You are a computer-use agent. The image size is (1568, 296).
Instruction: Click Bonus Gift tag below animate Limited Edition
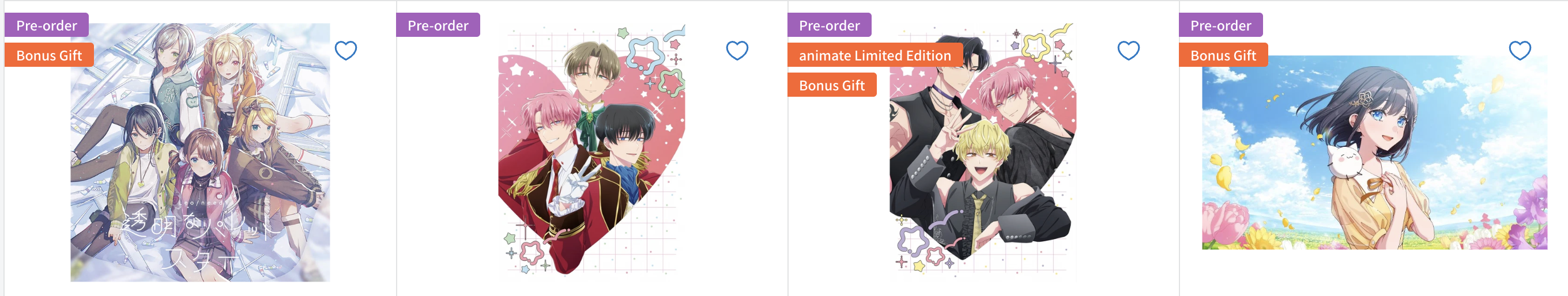tap(831, 85)
